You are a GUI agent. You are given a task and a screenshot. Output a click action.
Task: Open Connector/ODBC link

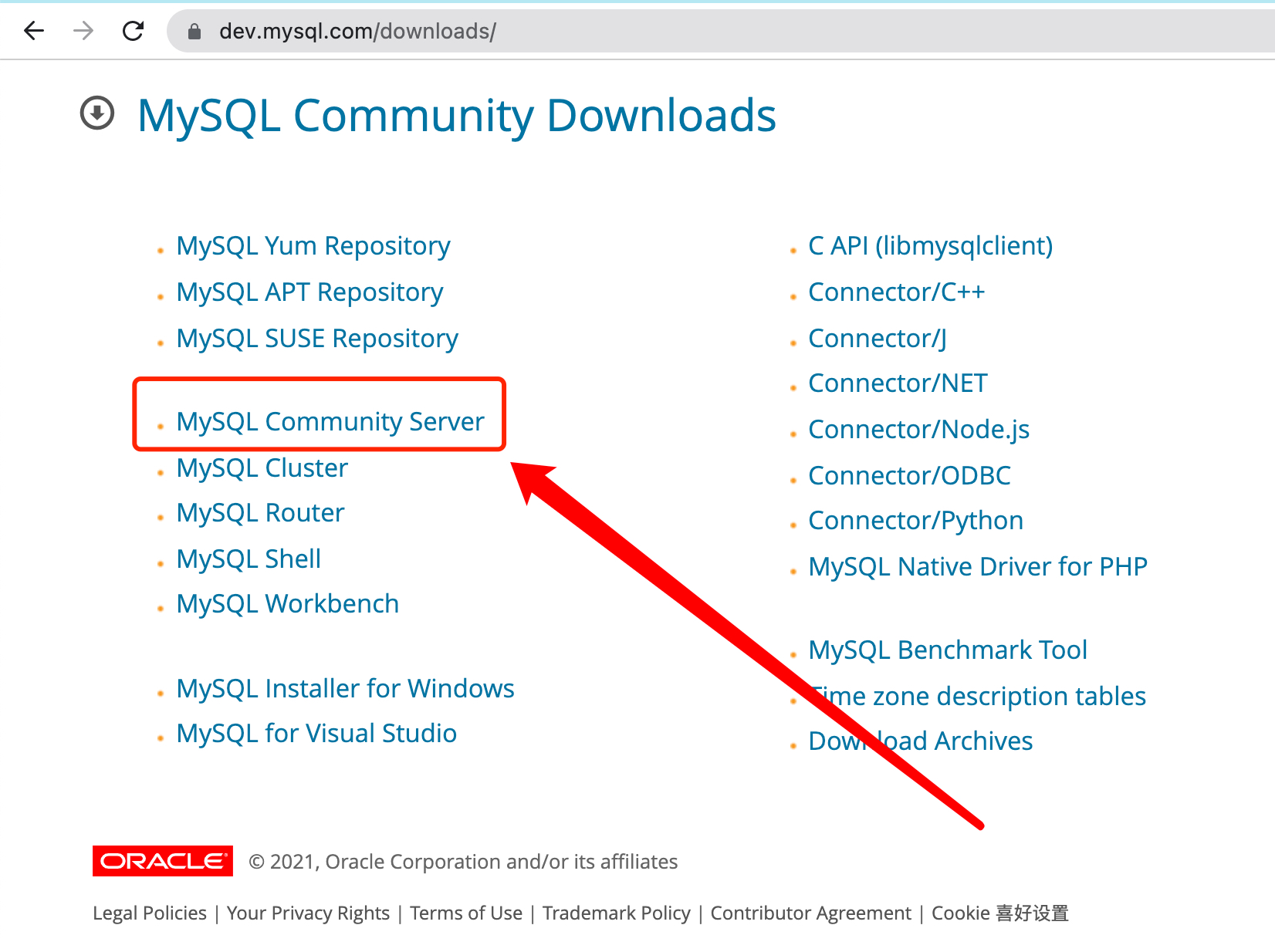[909, 476]
